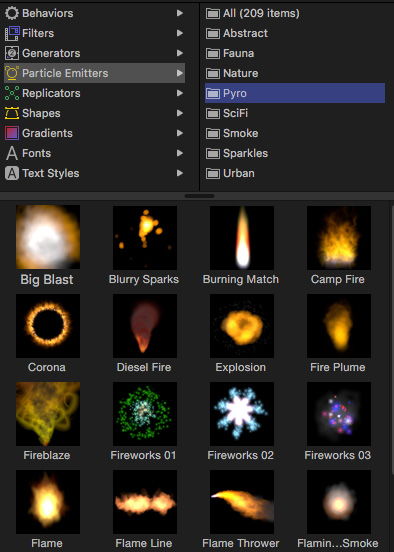Click the Replicators green dots icon
This screenshot has height=552, width=394.
(12, 93)
